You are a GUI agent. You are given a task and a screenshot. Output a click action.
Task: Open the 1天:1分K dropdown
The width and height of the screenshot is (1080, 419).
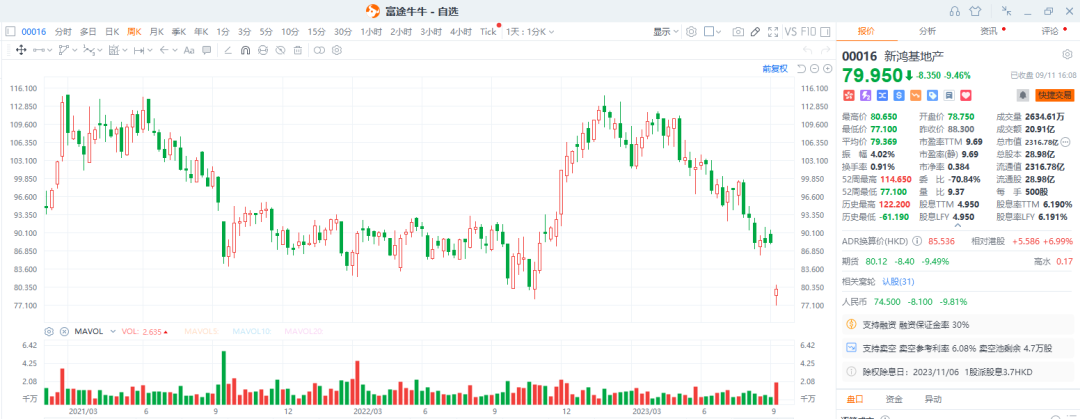[530, 31]
